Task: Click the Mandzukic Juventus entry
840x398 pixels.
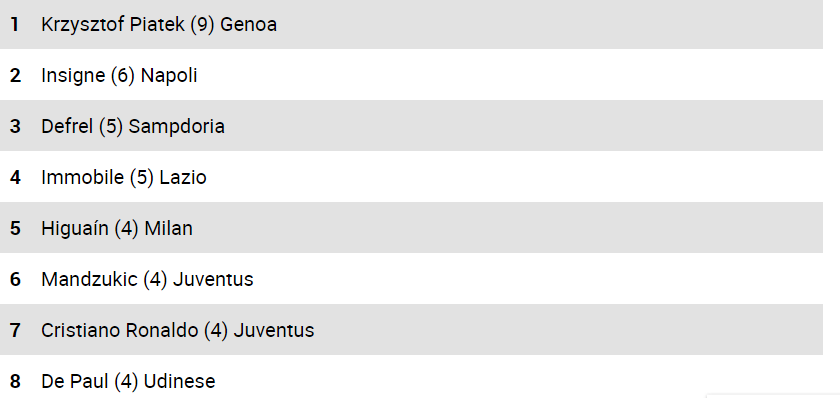Action: [x=411, y=279]
